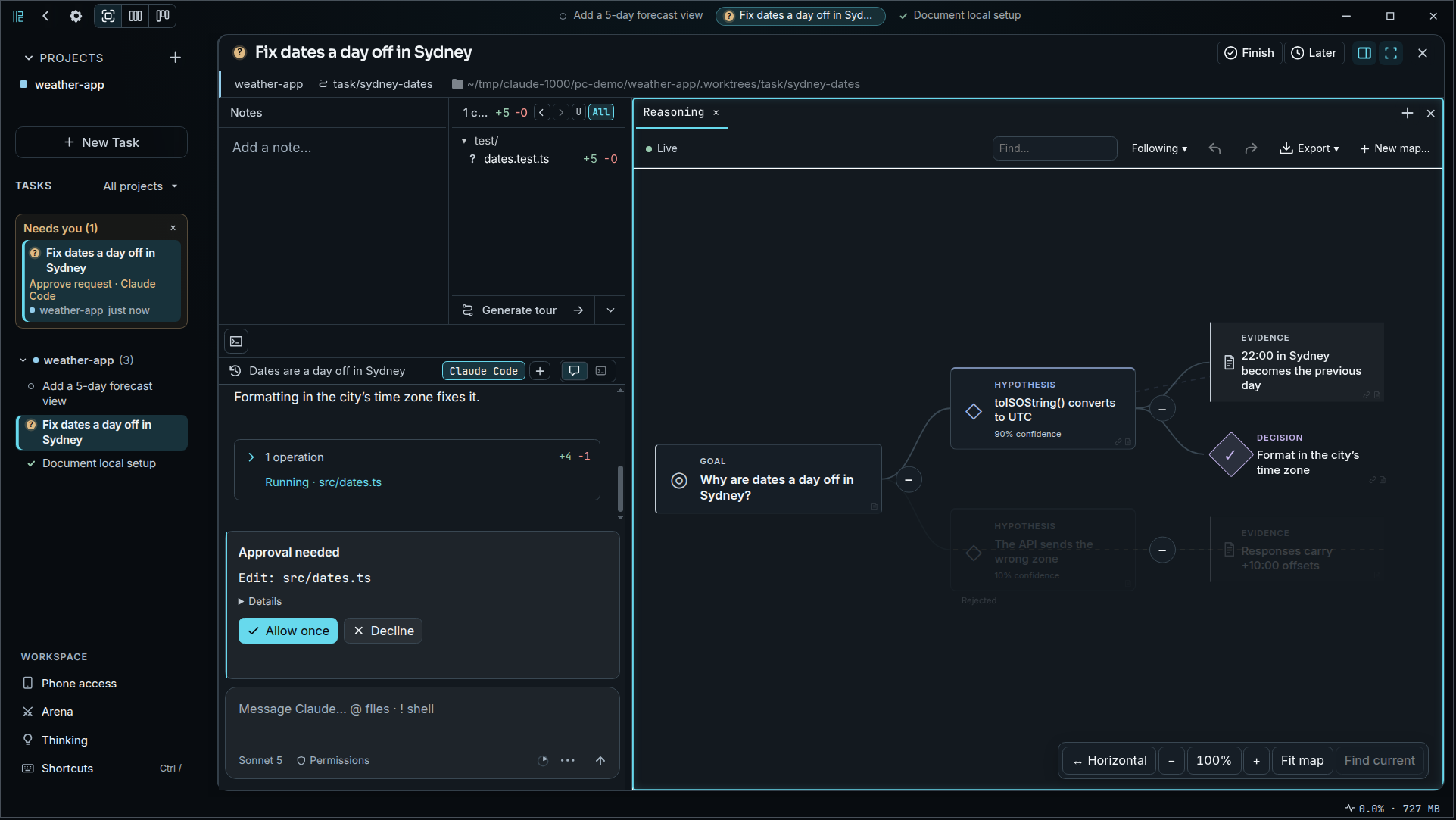Screen dimensions: 1456x820
Task: Add a new project with plus icon
Action: coord(175,58)
